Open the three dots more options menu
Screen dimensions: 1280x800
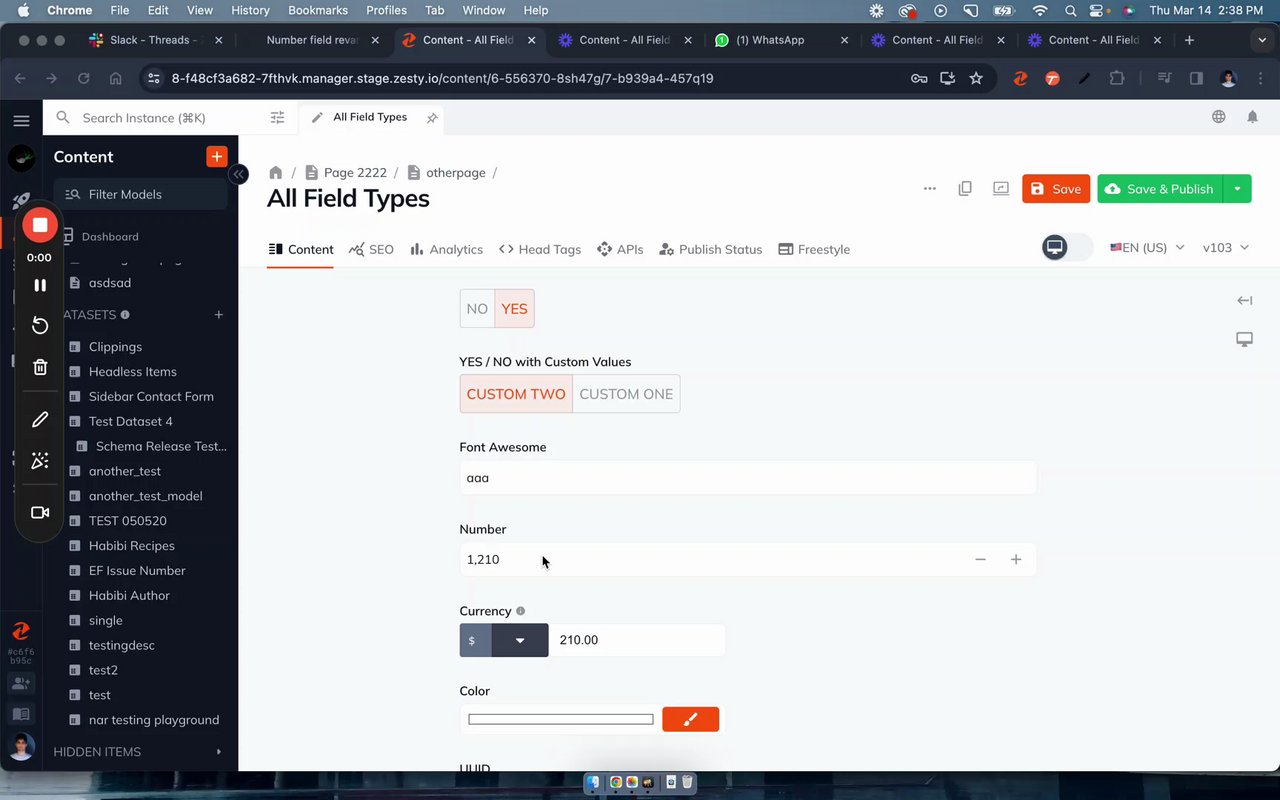coord(929,188)
